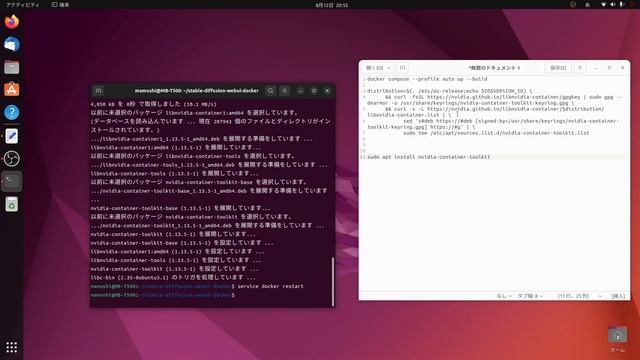The width and height of the screenshot is (640, 360).
Task: Launch Thunderbird mail from the dock
Action: pyautogui.click(x=11, y=44)
